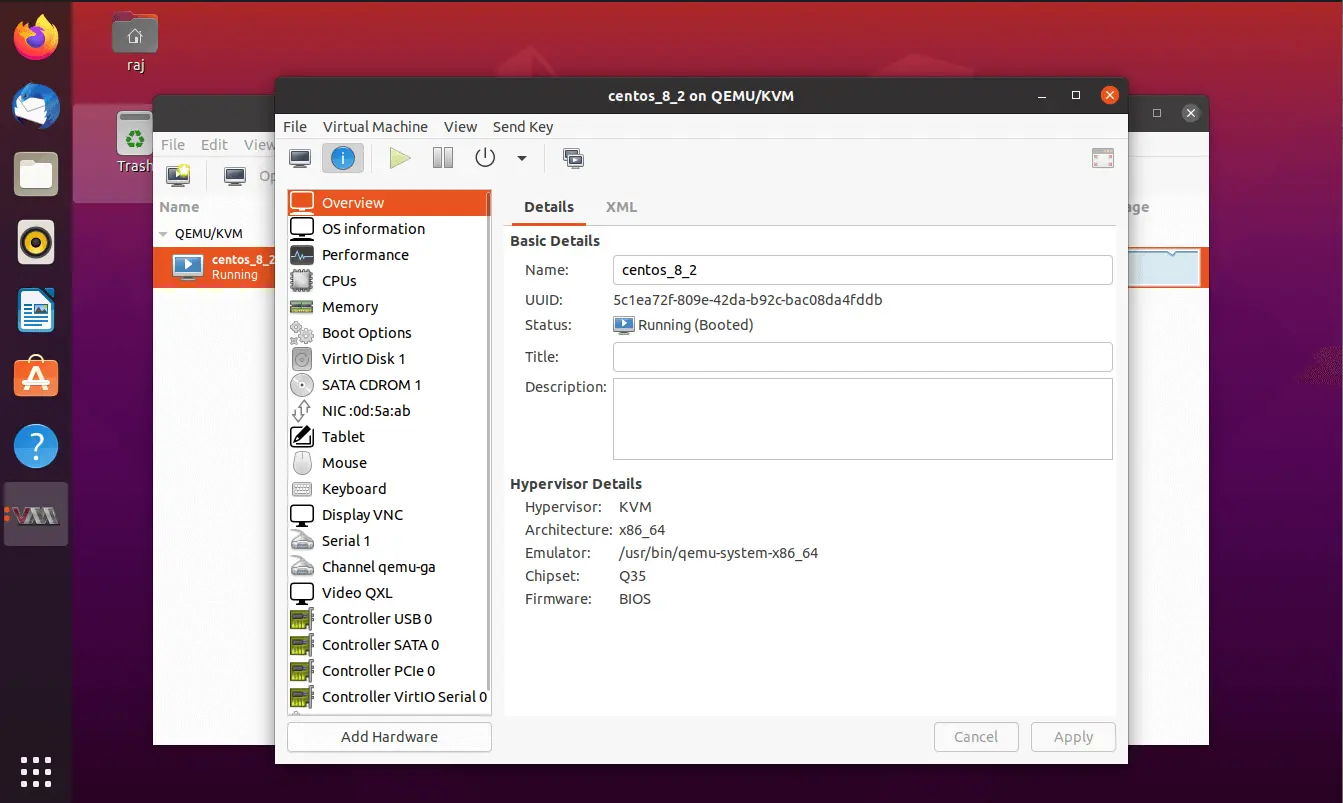Image resolution: width=1343 pixels, height=803 pixels.
Task: Open Rhythmbox from the dock
Action: (36, 243)
